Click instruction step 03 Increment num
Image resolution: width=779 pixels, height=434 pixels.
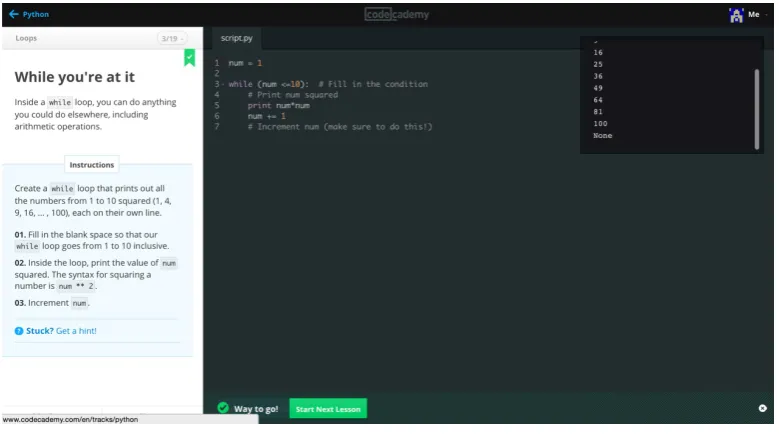tap(52, 303)
